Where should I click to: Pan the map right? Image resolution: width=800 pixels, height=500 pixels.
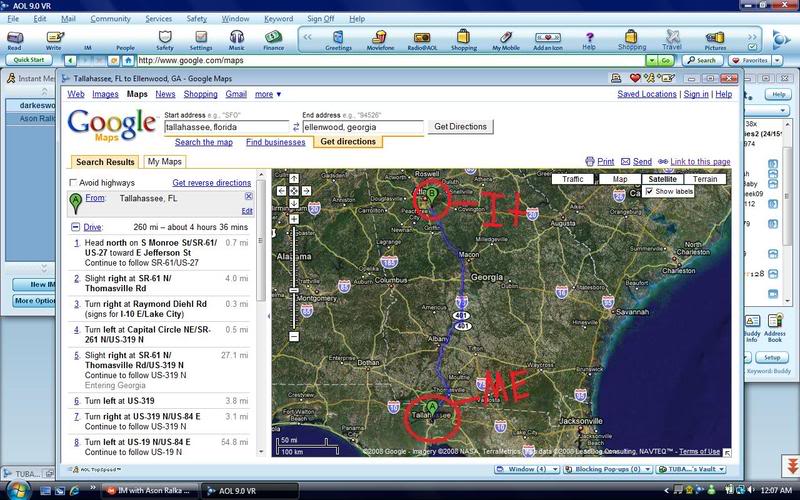click(306, 191)
